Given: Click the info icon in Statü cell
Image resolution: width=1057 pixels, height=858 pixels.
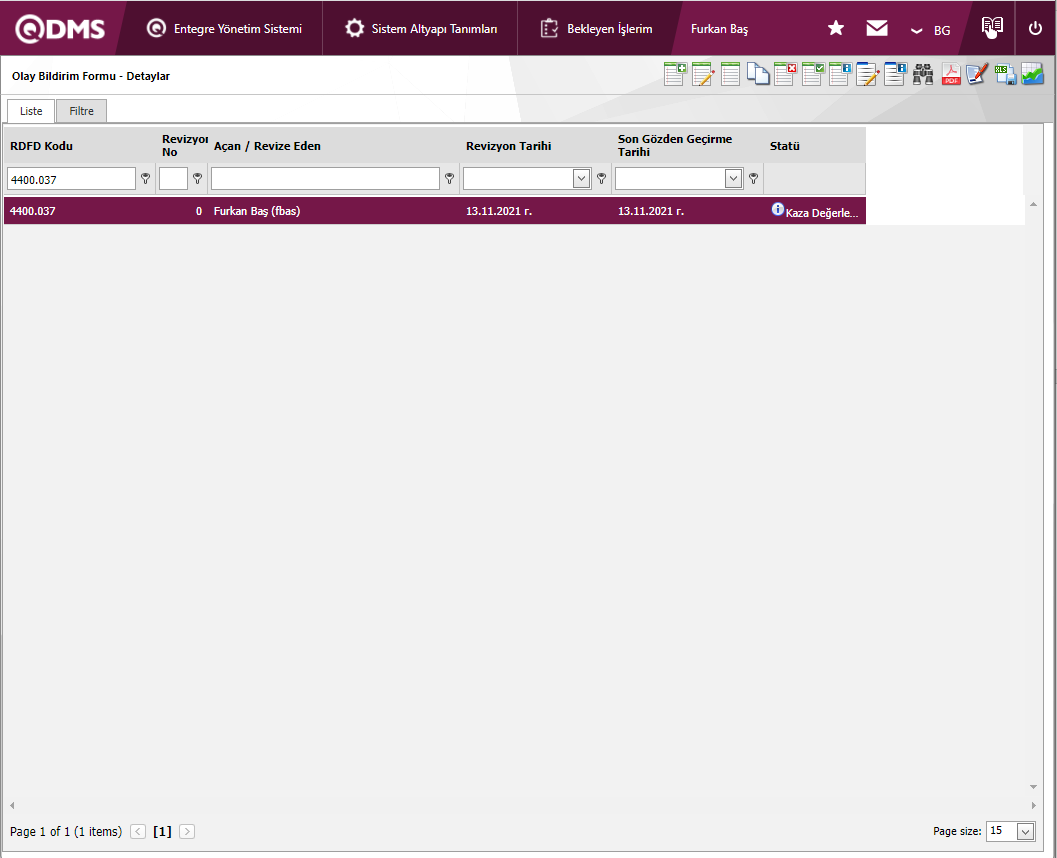Looking at the screenshot, I should coord(777,209).
